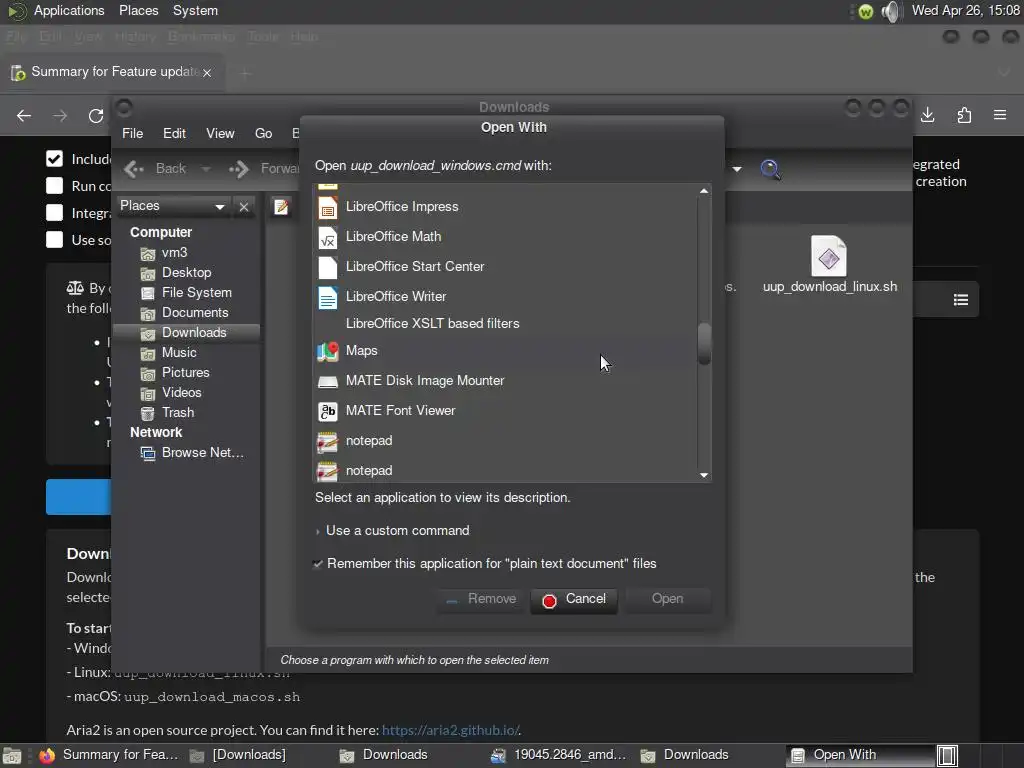Screen dimensions: 1024x768
Task: Click the Cancel button
Action: tap(574, 600)
